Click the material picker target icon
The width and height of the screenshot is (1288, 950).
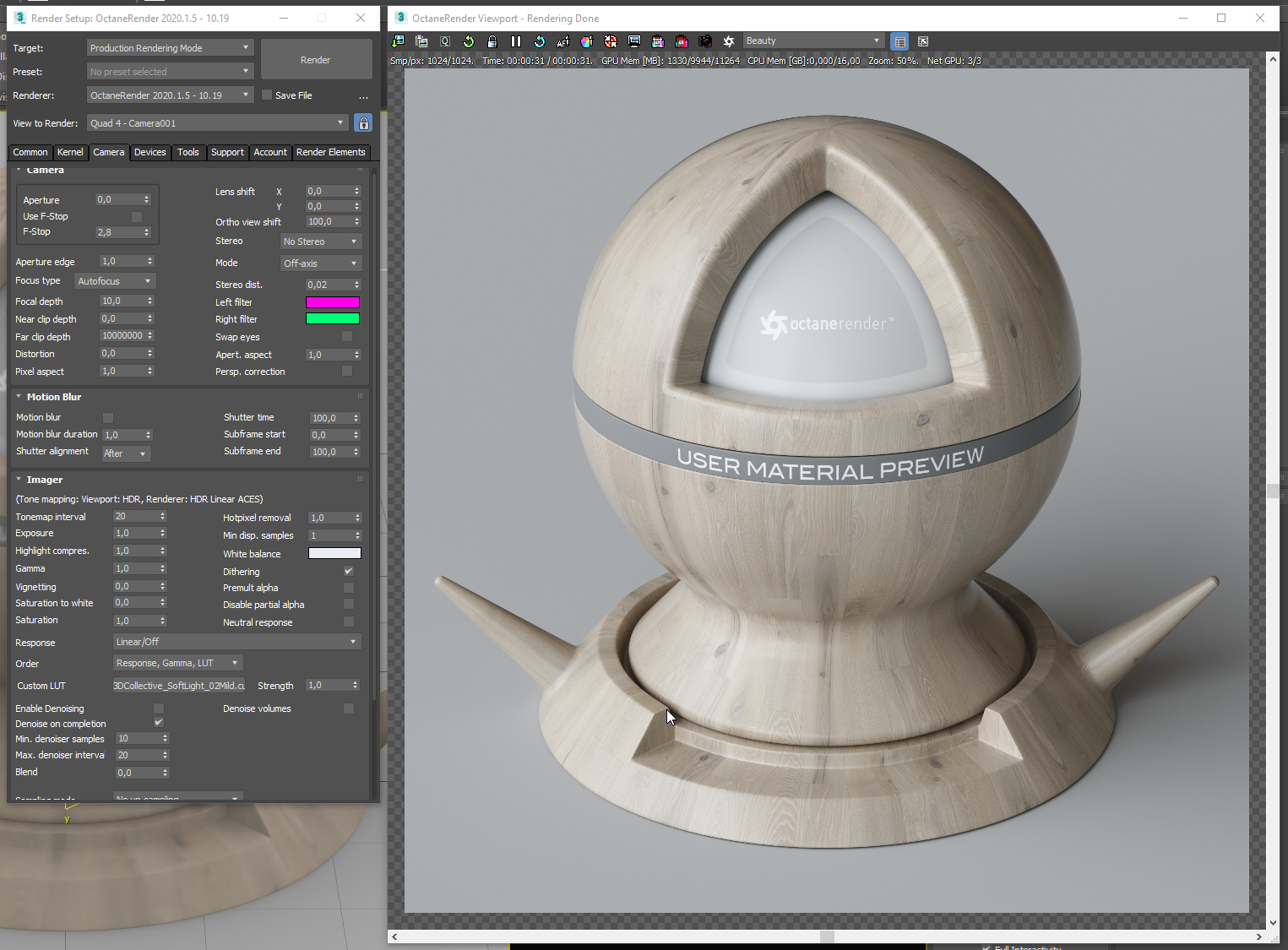[611, 41]
